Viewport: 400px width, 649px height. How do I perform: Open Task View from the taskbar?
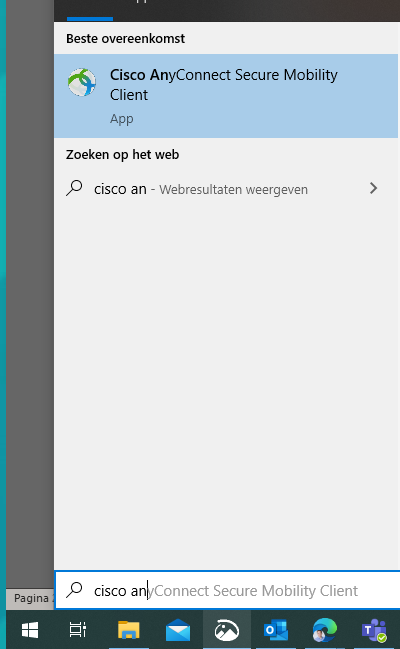pyautogui.click(x=78, y=630)
